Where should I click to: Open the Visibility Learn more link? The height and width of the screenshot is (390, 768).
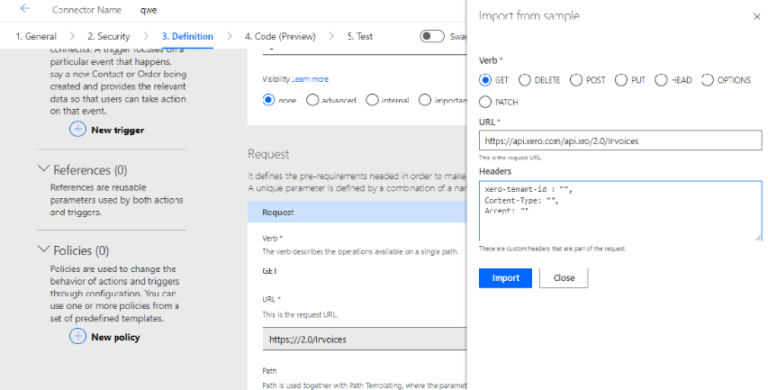(x=310, y=79)
